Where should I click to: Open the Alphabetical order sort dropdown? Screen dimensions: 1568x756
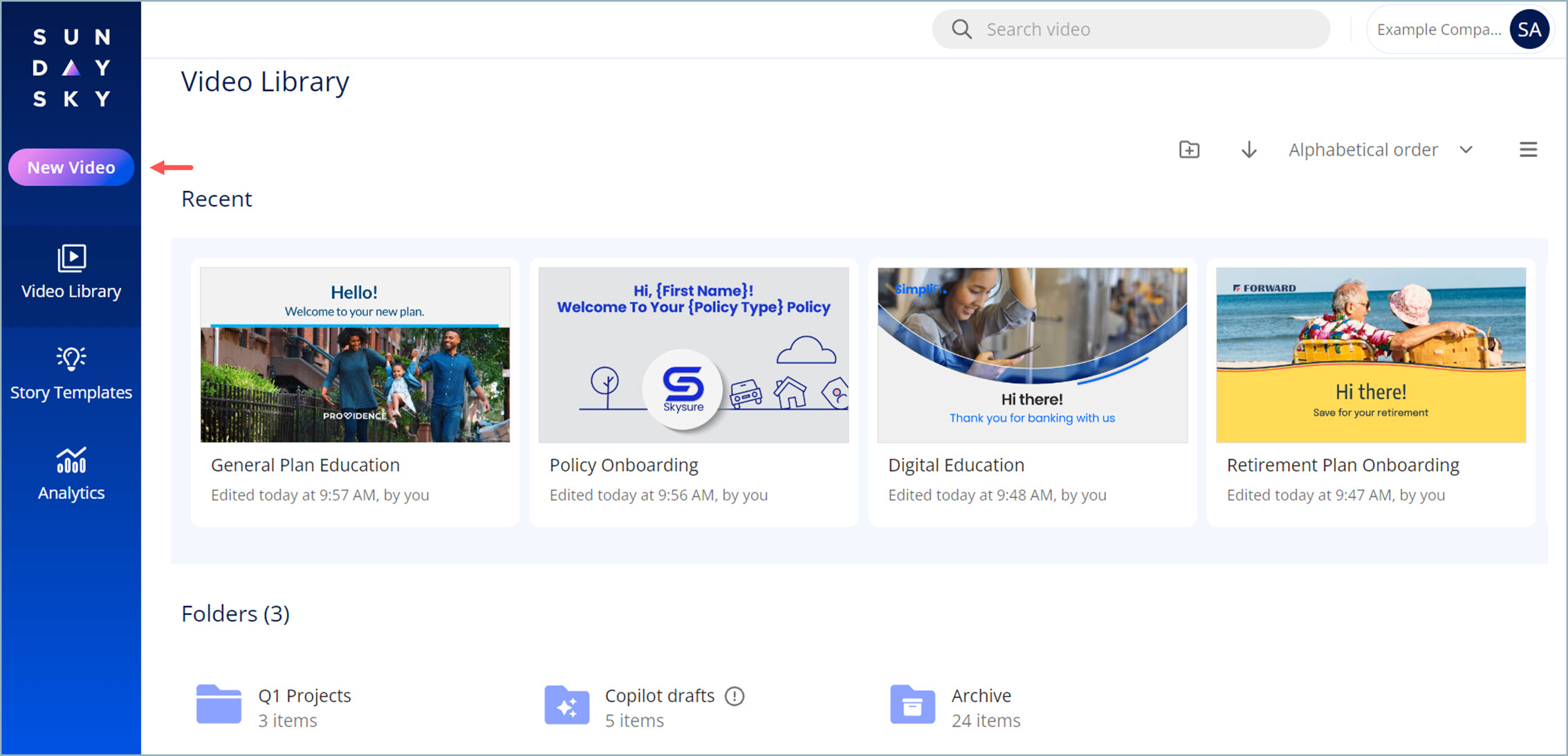click(1381, 149)
